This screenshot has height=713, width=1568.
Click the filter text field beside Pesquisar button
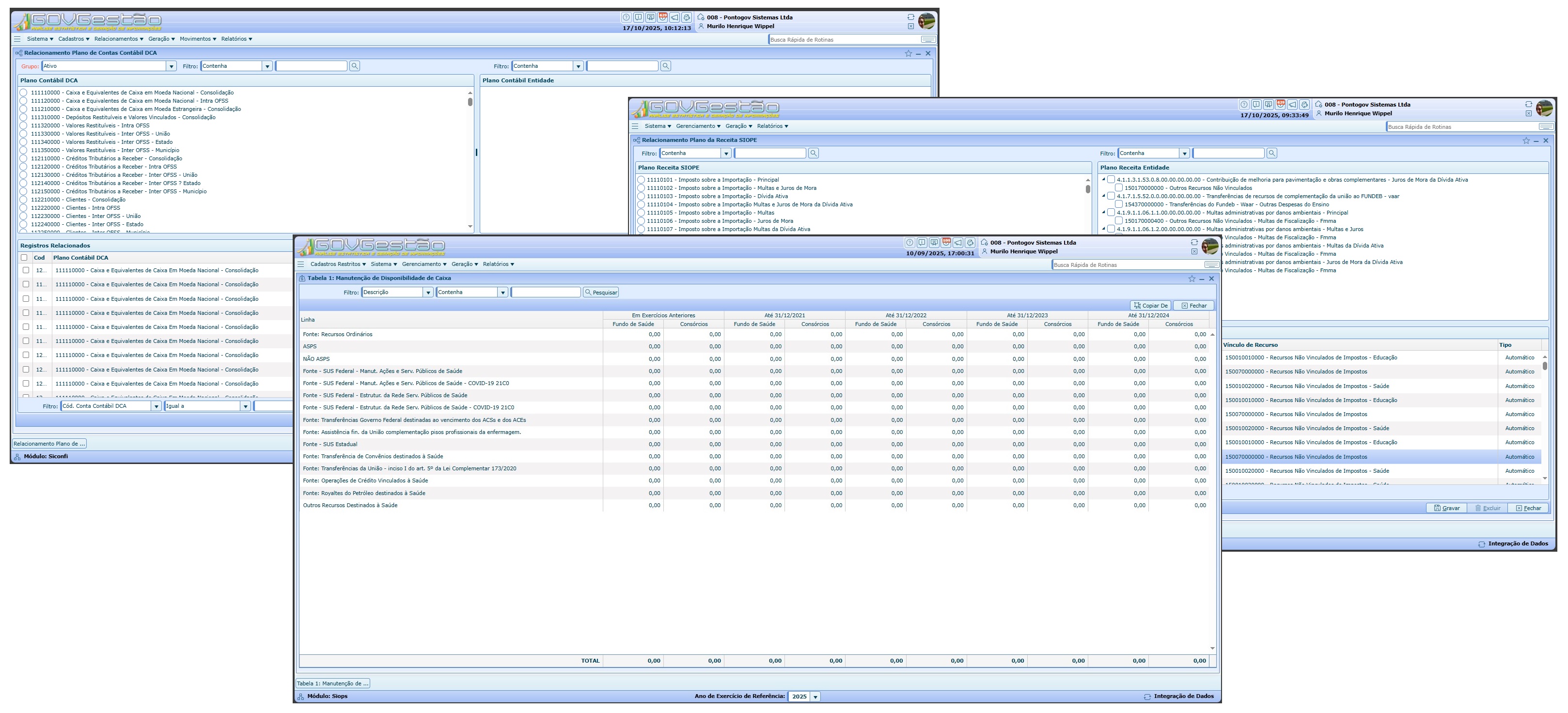(546, 293)
